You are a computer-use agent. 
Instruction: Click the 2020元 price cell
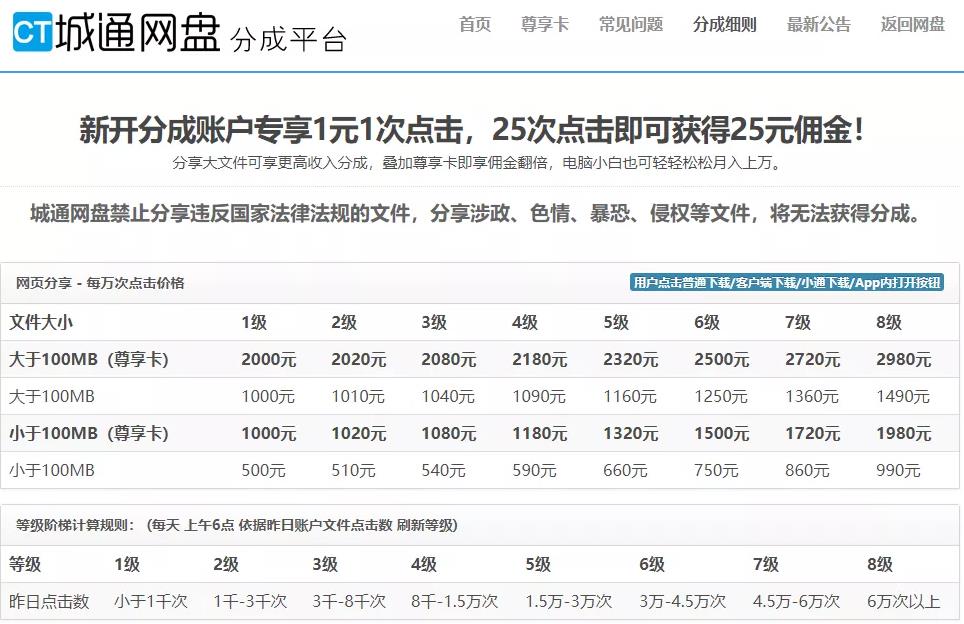(358, 360)
